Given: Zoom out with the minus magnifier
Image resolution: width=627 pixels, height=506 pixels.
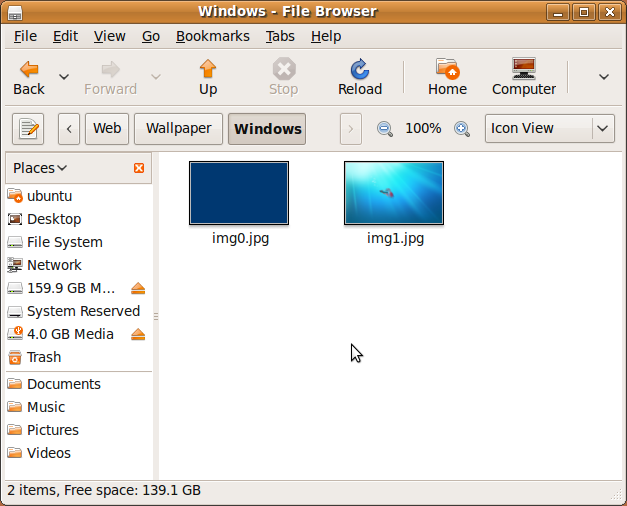Looking at the screenshot, I should coord(385,129).
